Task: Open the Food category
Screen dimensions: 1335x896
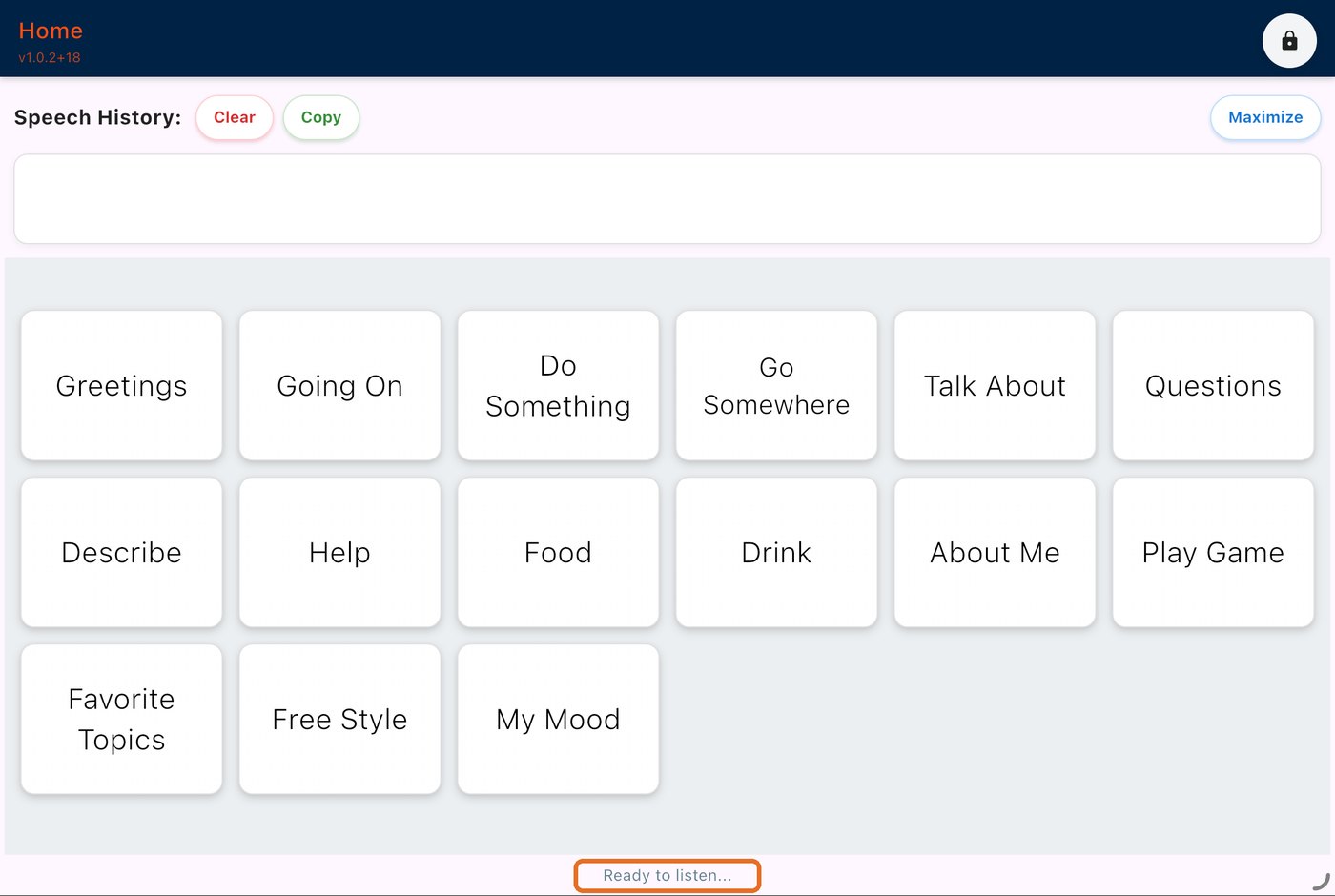Action: click(x=559, y=552)
